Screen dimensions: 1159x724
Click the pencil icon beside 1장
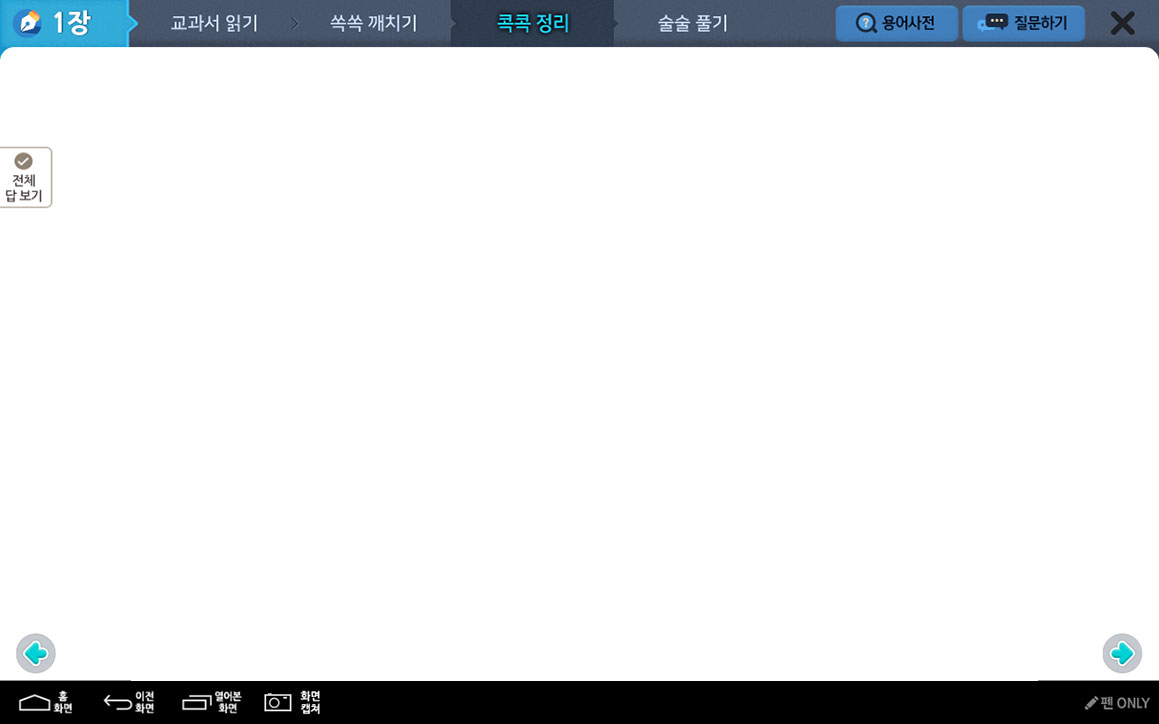(29, 23)
